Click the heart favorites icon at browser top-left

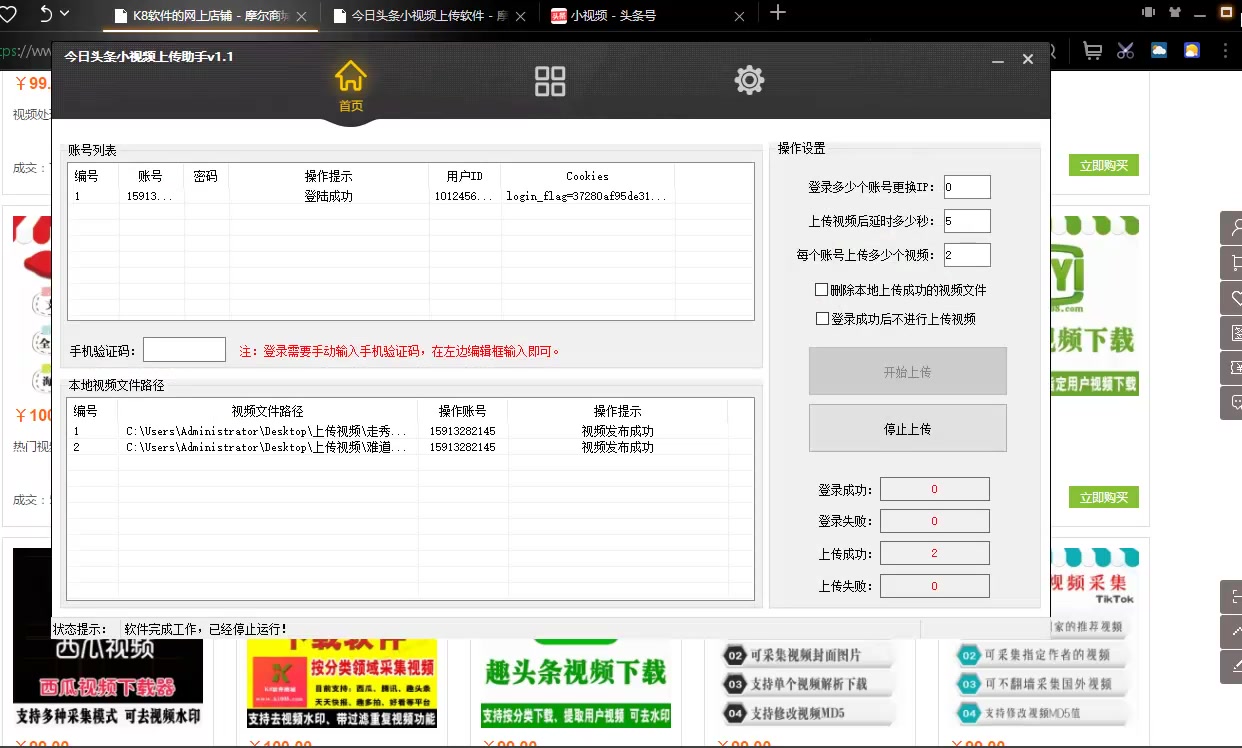point(7,14)
